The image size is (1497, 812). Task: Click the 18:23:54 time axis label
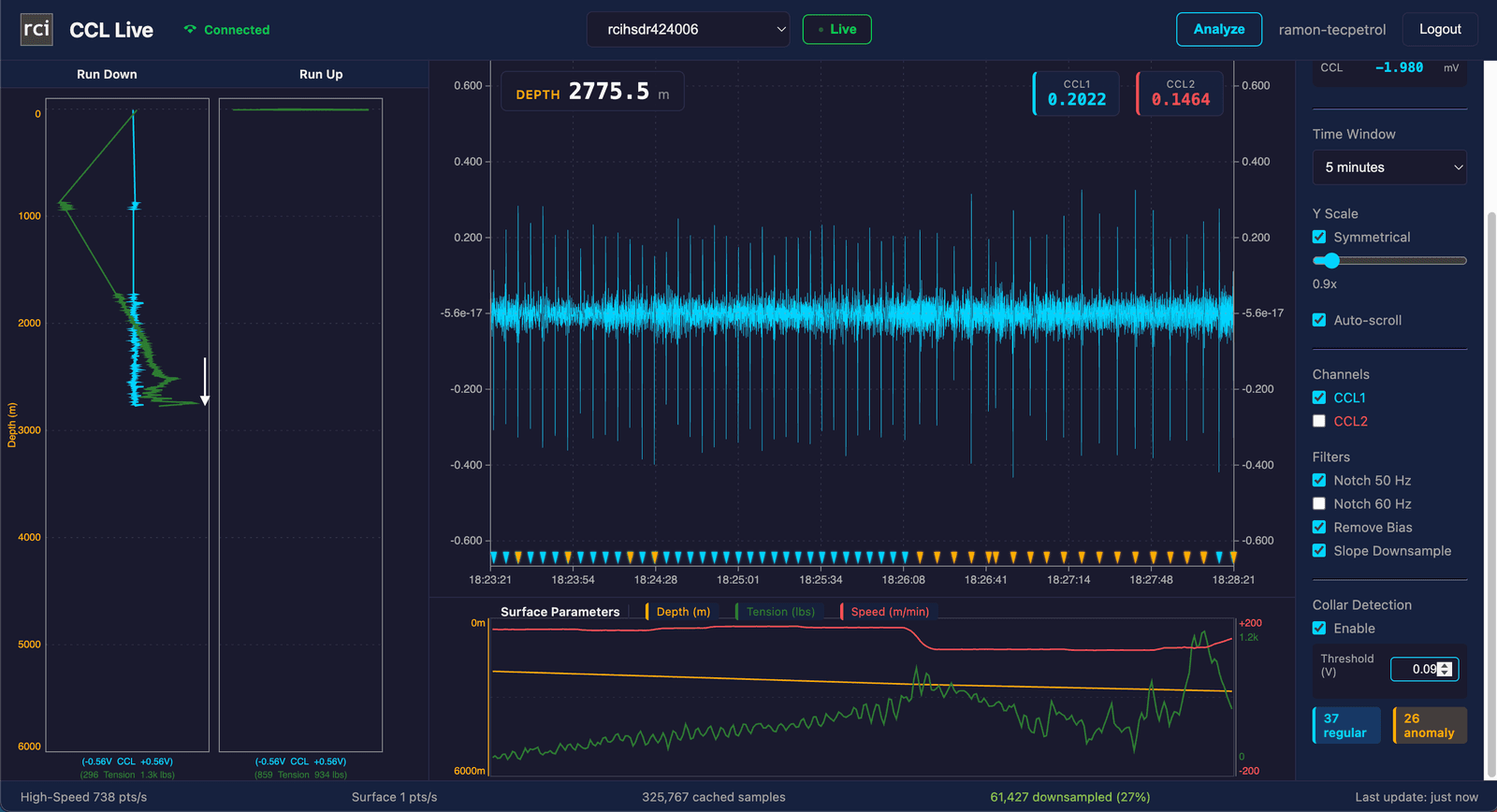point(573,580)
